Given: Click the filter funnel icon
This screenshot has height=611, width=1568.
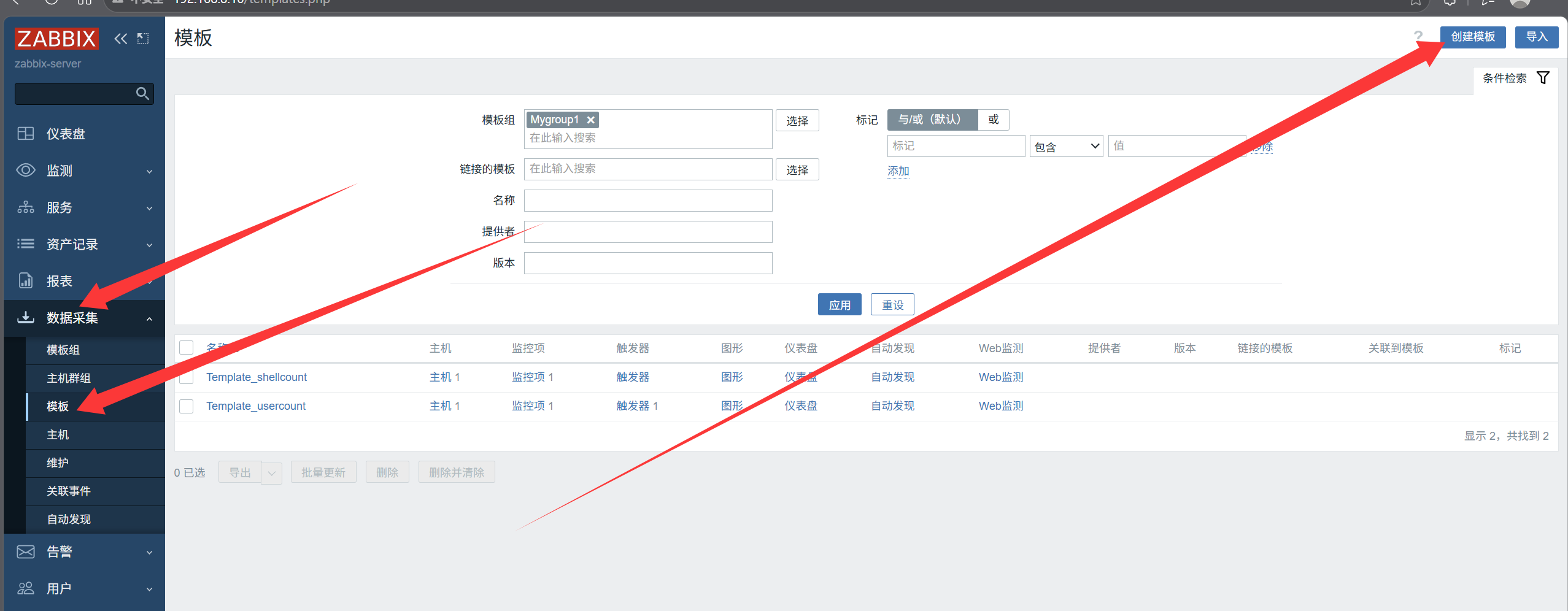Looking at the screenshot, I should point(1543,78).
